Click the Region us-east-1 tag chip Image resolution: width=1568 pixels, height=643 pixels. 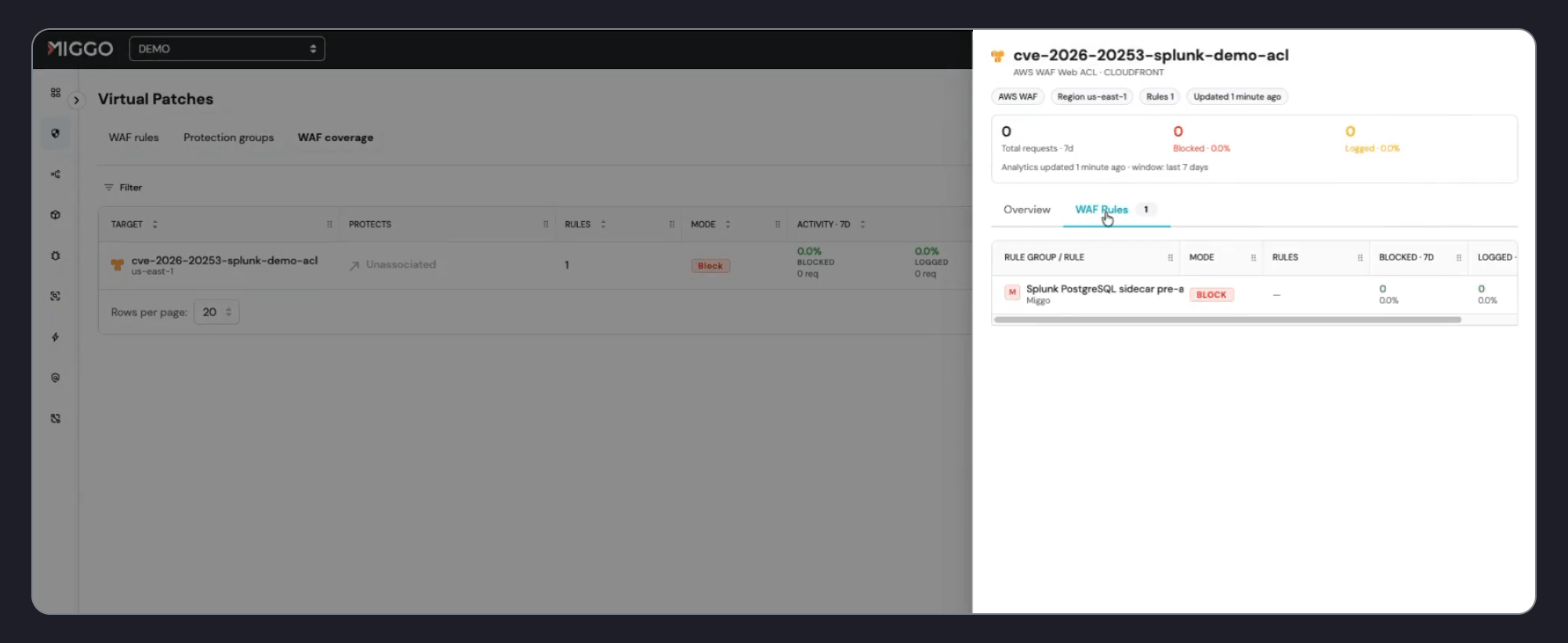pos(1091,96)
